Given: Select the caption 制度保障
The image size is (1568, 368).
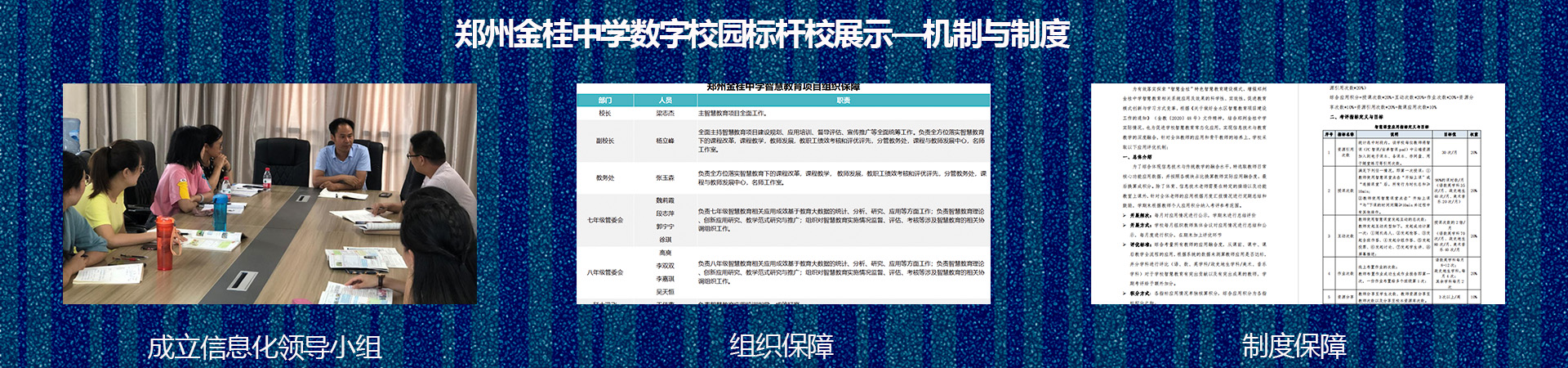Looking at the screenshot, I should [x=1294, y=345].
